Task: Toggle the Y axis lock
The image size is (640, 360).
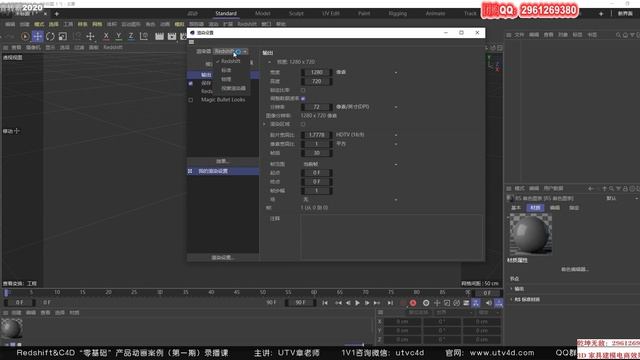Action: [118, 36]
